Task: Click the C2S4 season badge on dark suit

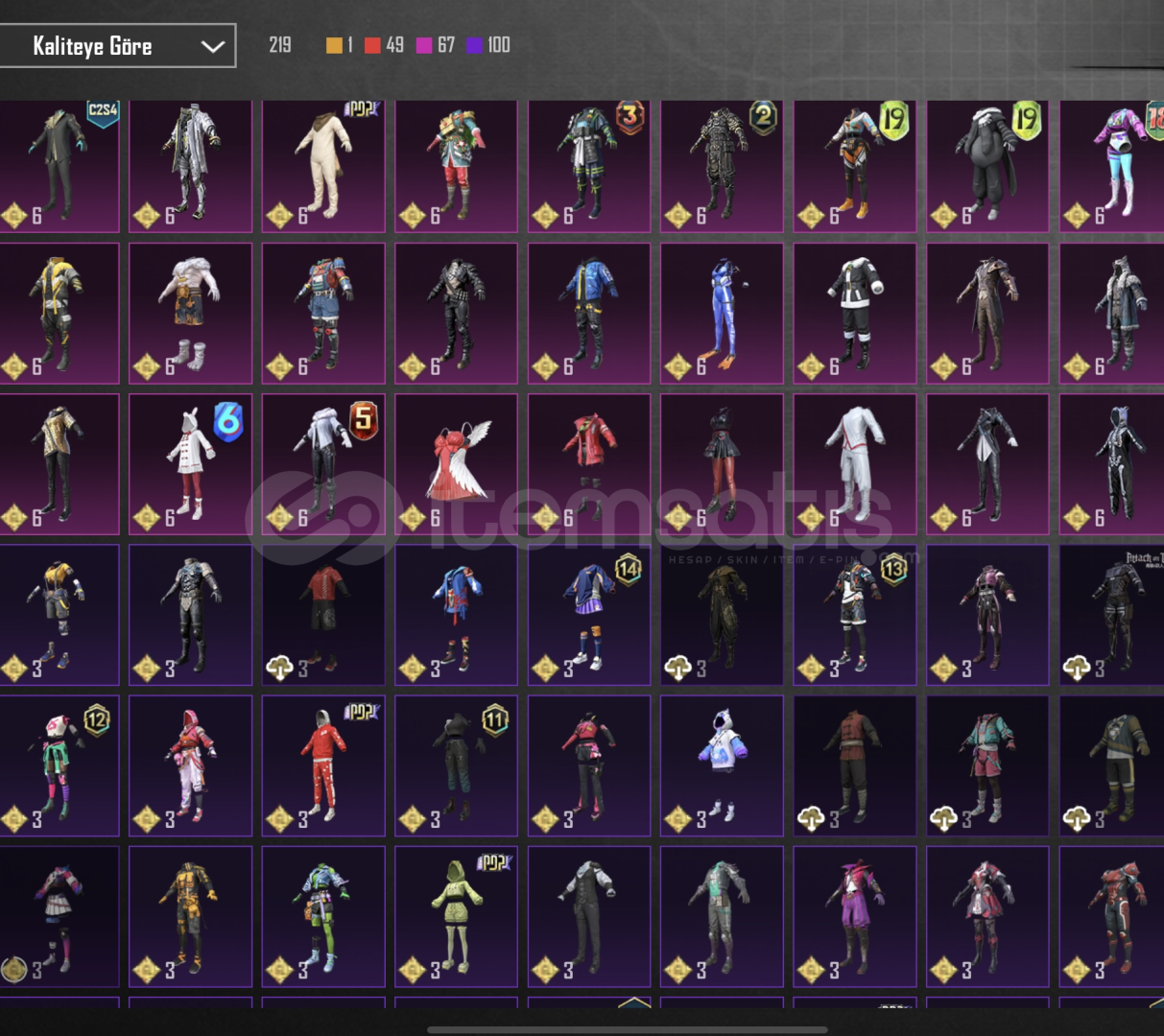Action: pos(103,112)
